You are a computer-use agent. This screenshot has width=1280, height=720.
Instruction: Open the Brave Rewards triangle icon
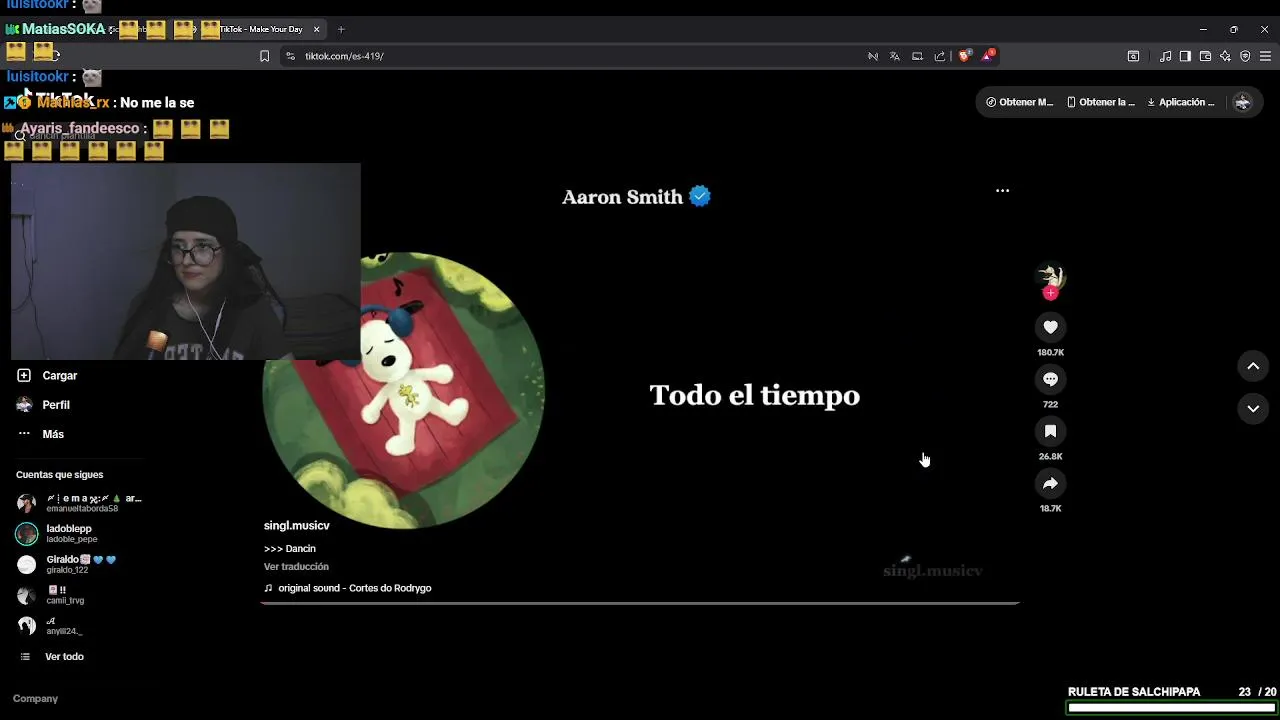coord(987,56)
